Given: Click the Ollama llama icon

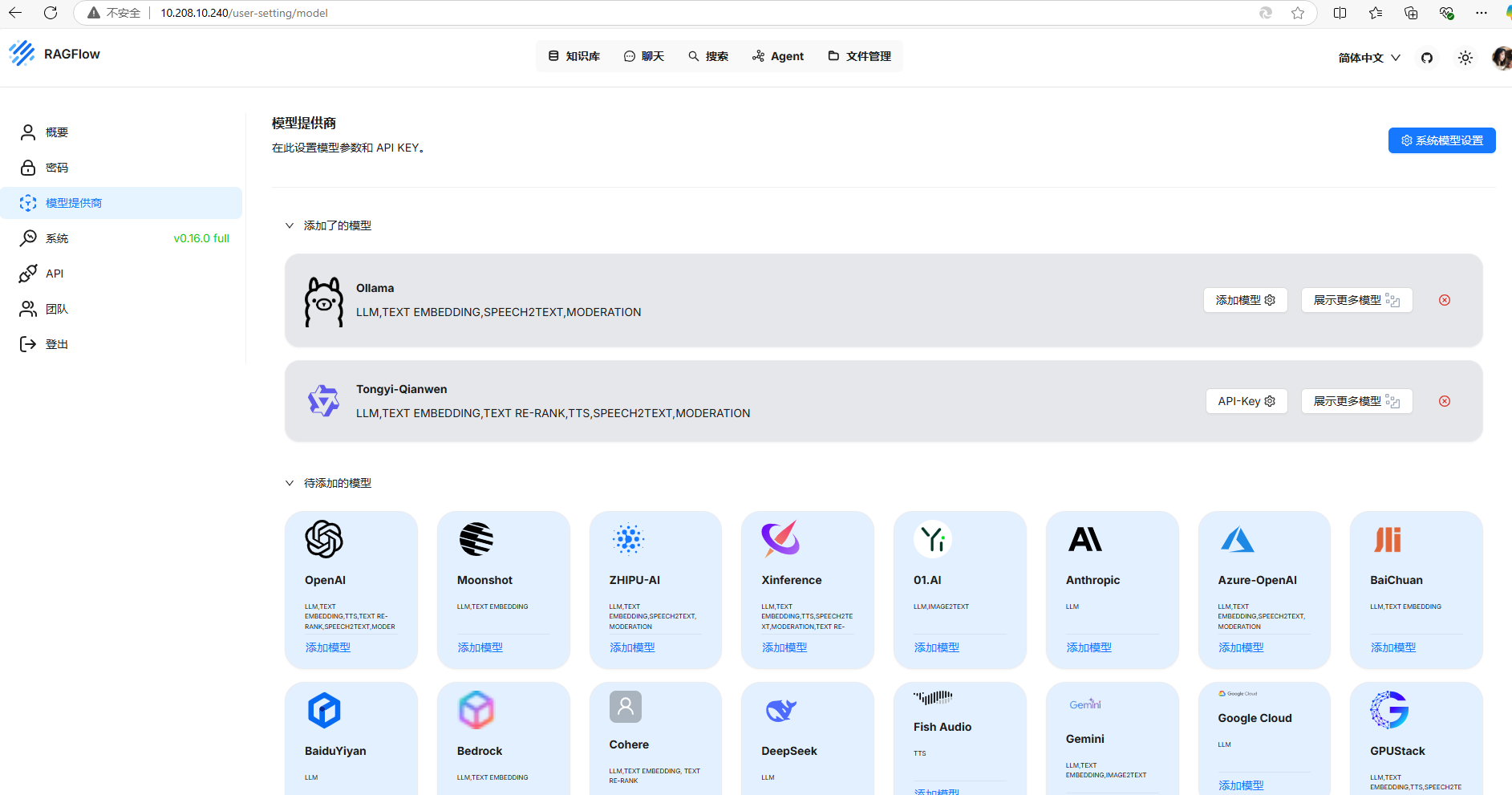Looking at the screenshot, I should tap(323, 302).
